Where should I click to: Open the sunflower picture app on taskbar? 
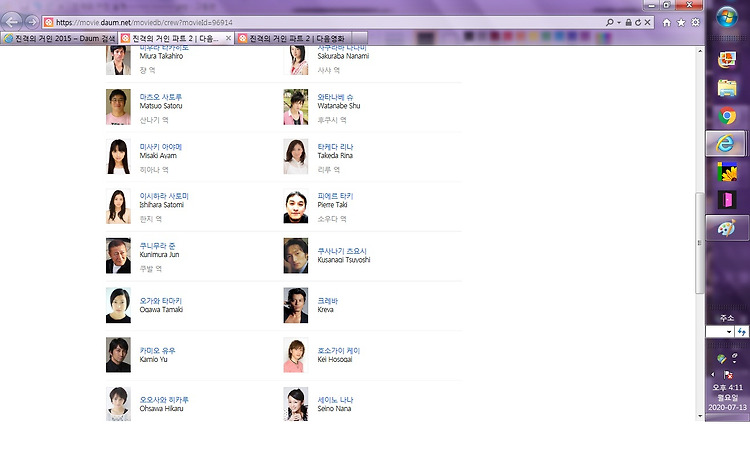(727, 172)
